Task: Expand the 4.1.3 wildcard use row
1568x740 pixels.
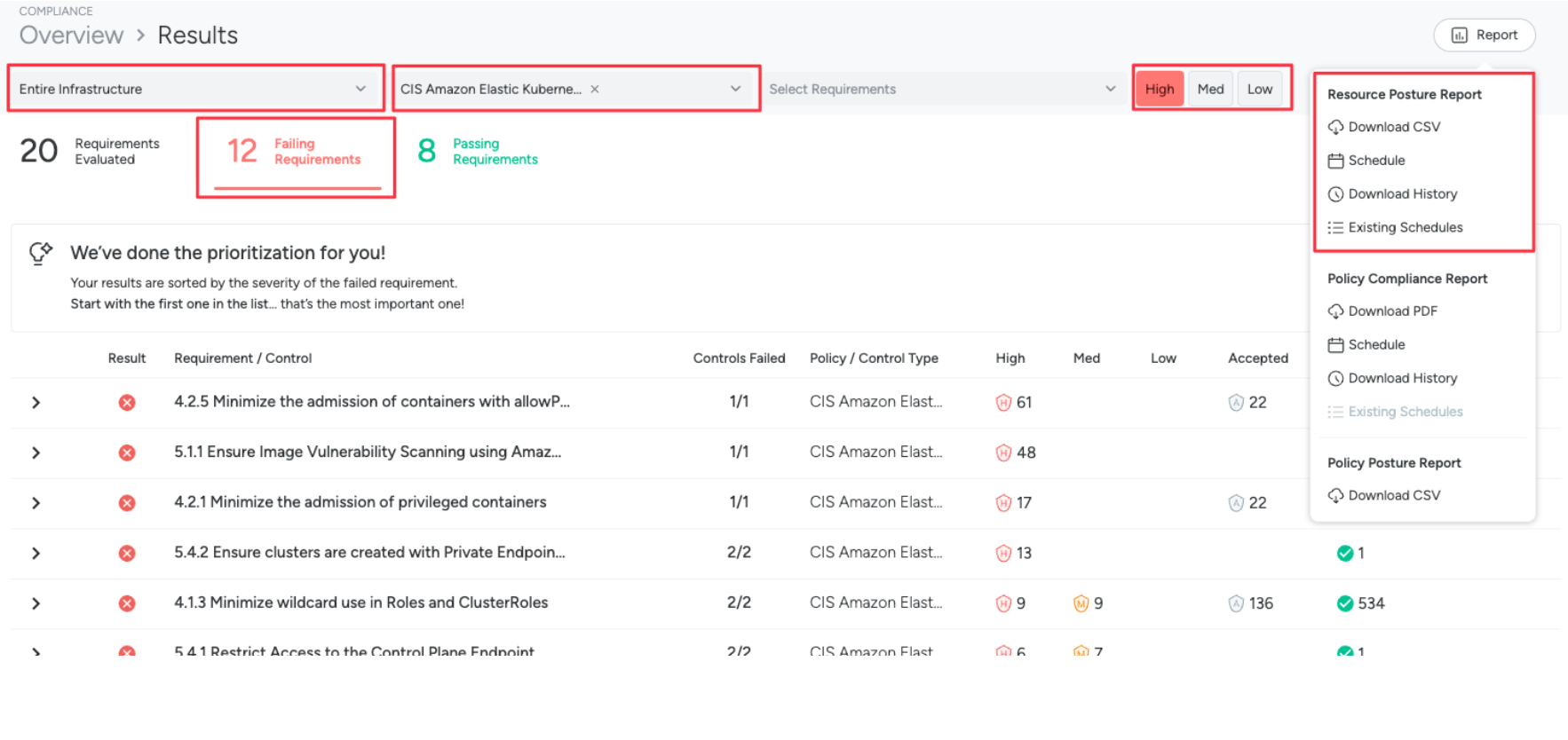Action: tap(36, 603)
